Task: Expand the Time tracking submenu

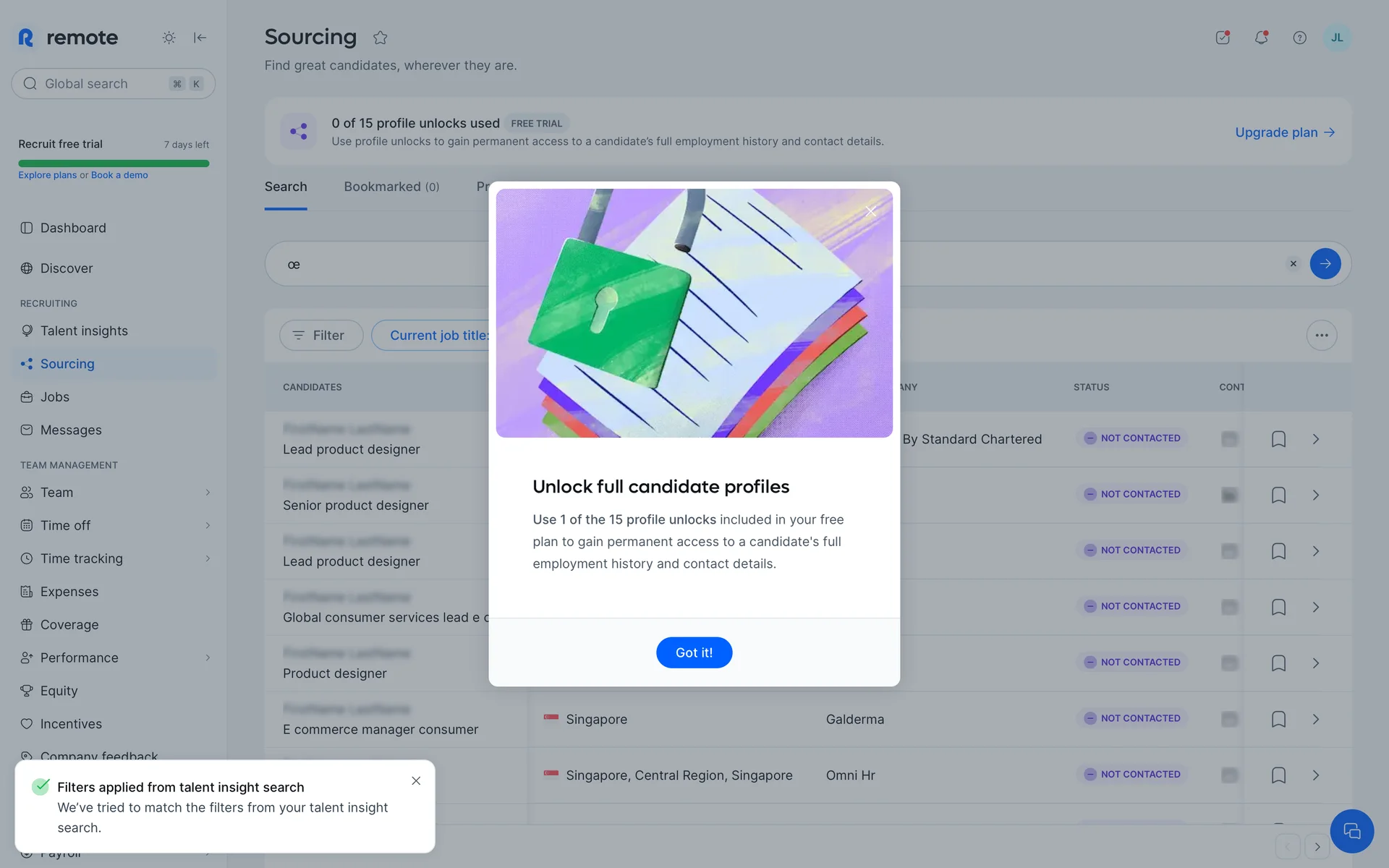Action: tap(208, 558)
